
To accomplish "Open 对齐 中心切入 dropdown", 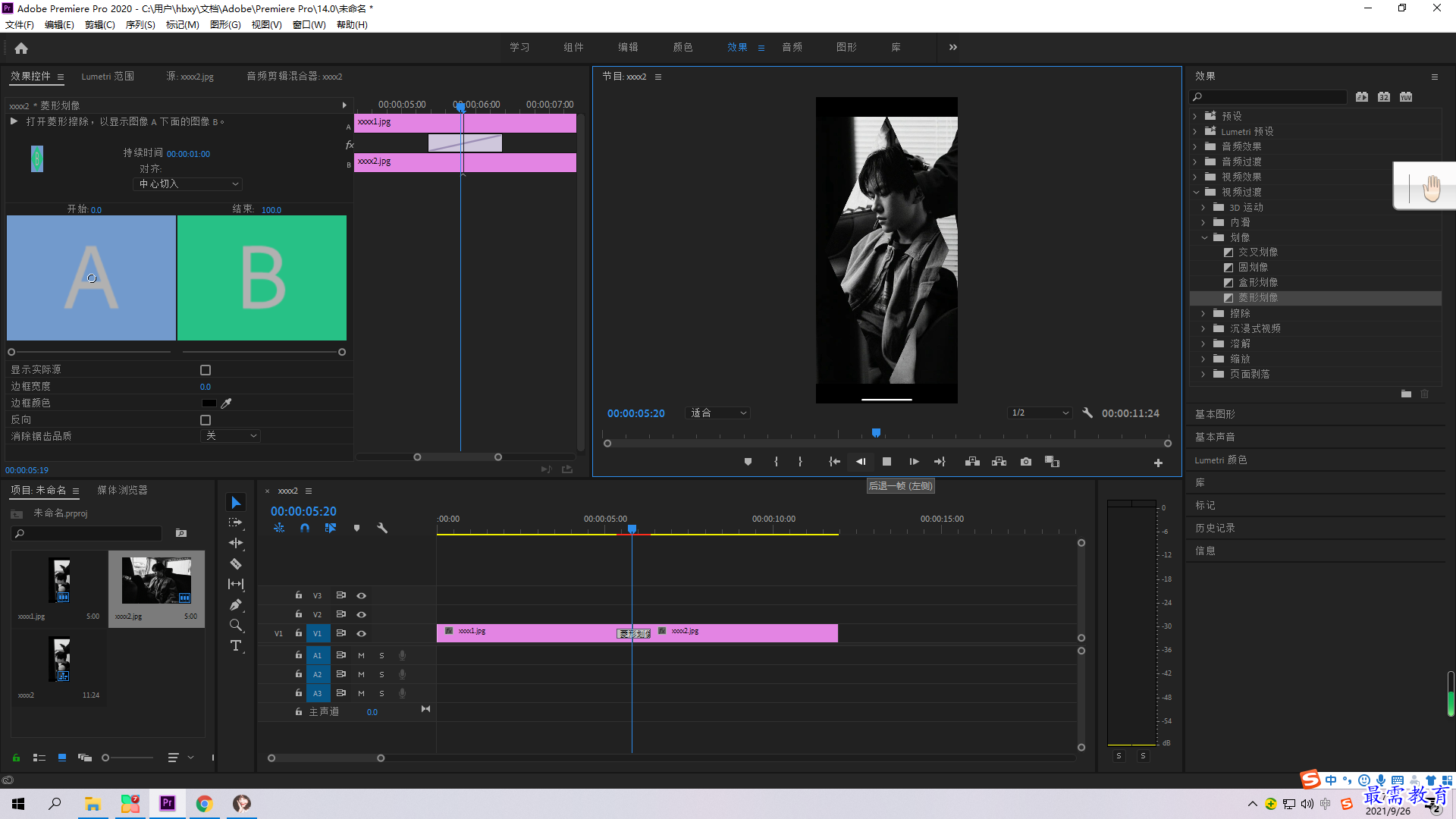I will click(x=188, y=184).
